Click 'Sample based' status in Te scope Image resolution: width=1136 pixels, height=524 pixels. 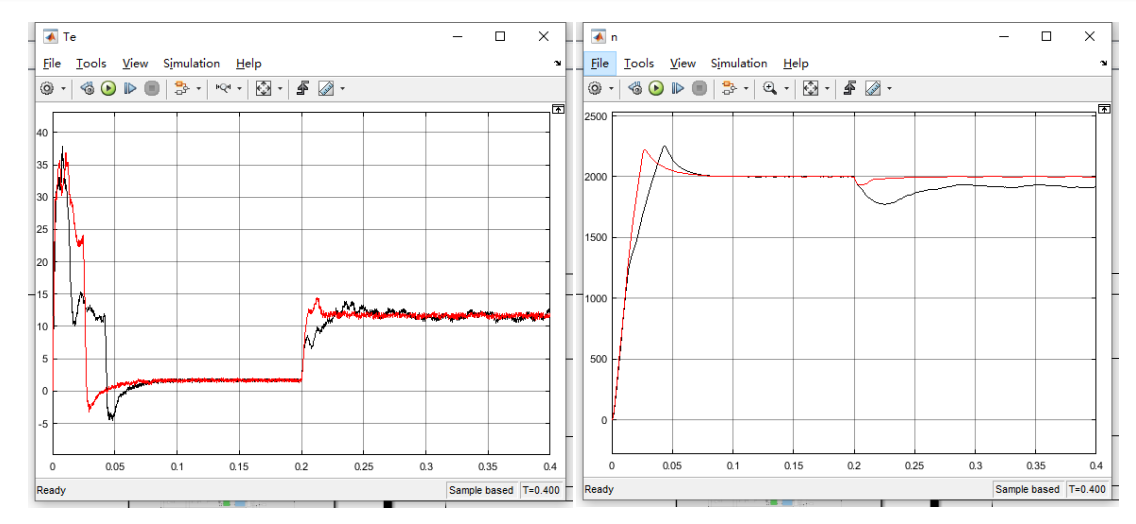(481, 491)
